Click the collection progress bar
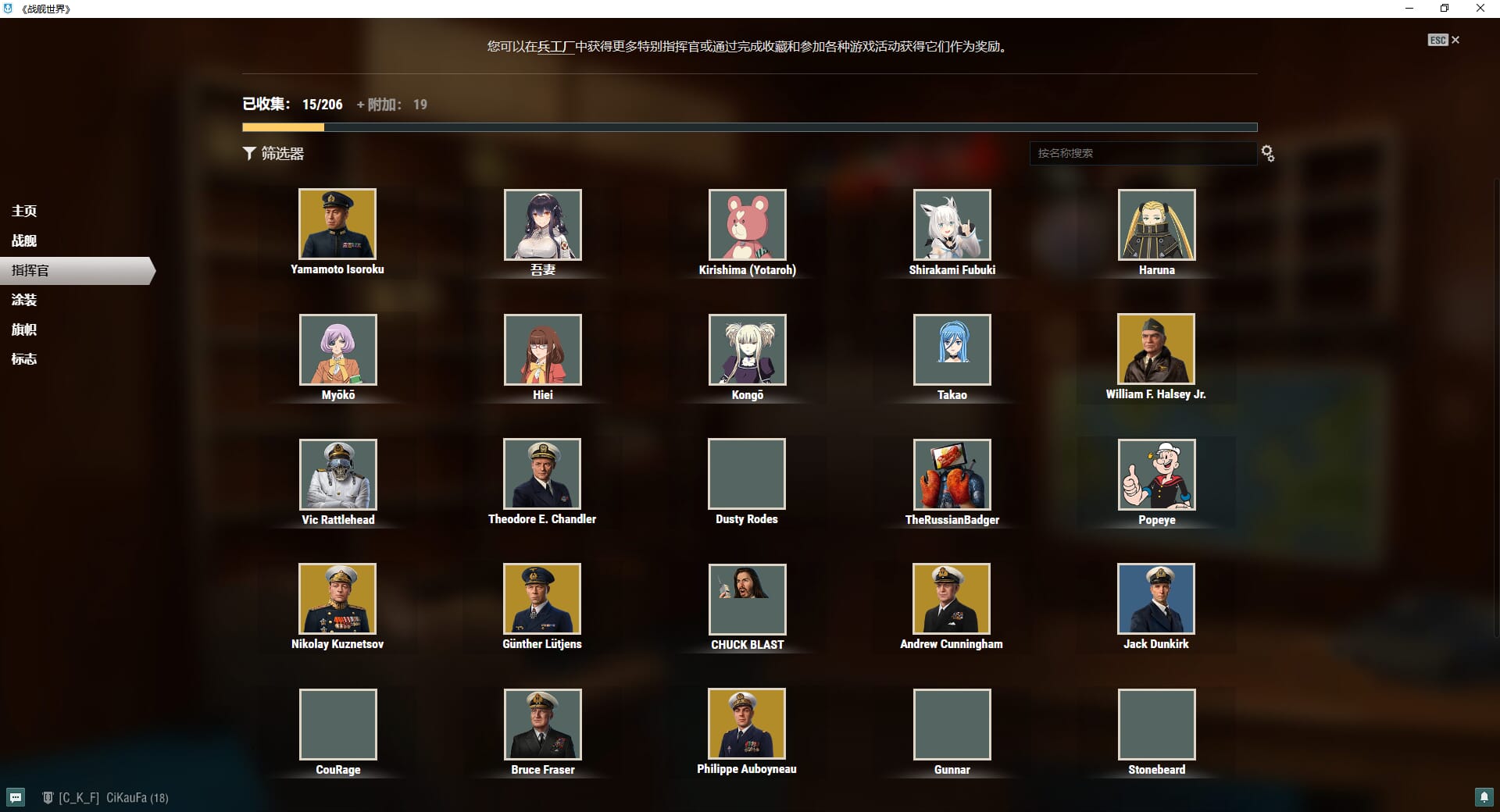1500x812 pixels. (749, 127)
